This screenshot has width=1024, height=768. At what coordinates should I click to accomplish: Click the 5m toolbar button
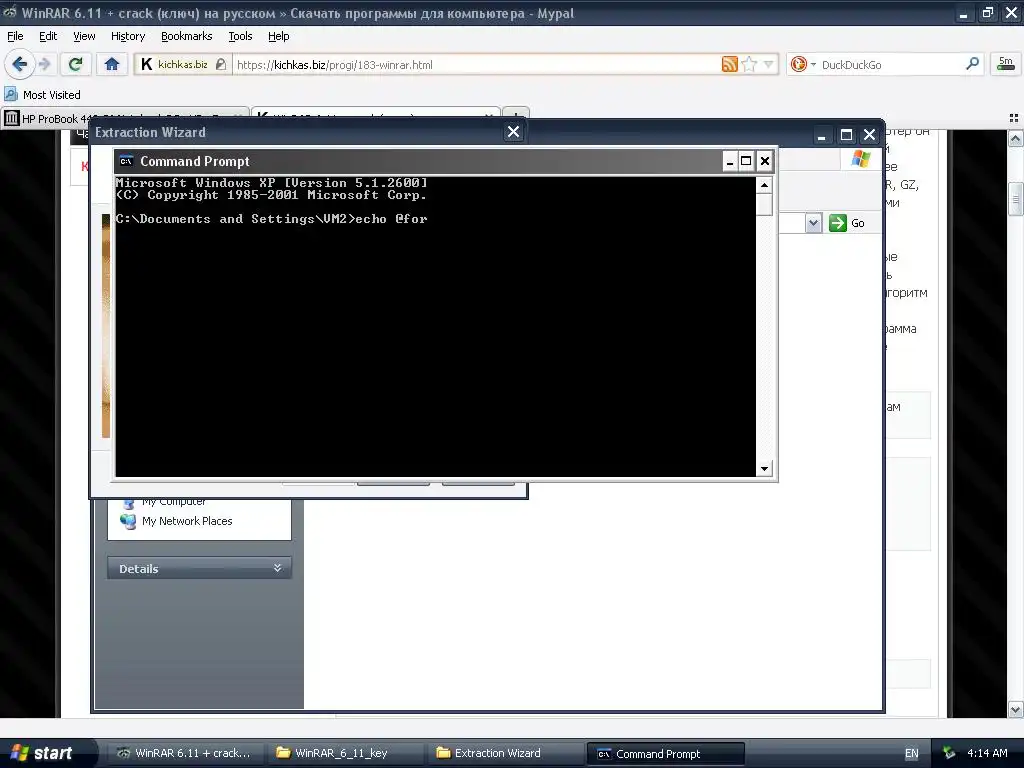pos(1006,63)
